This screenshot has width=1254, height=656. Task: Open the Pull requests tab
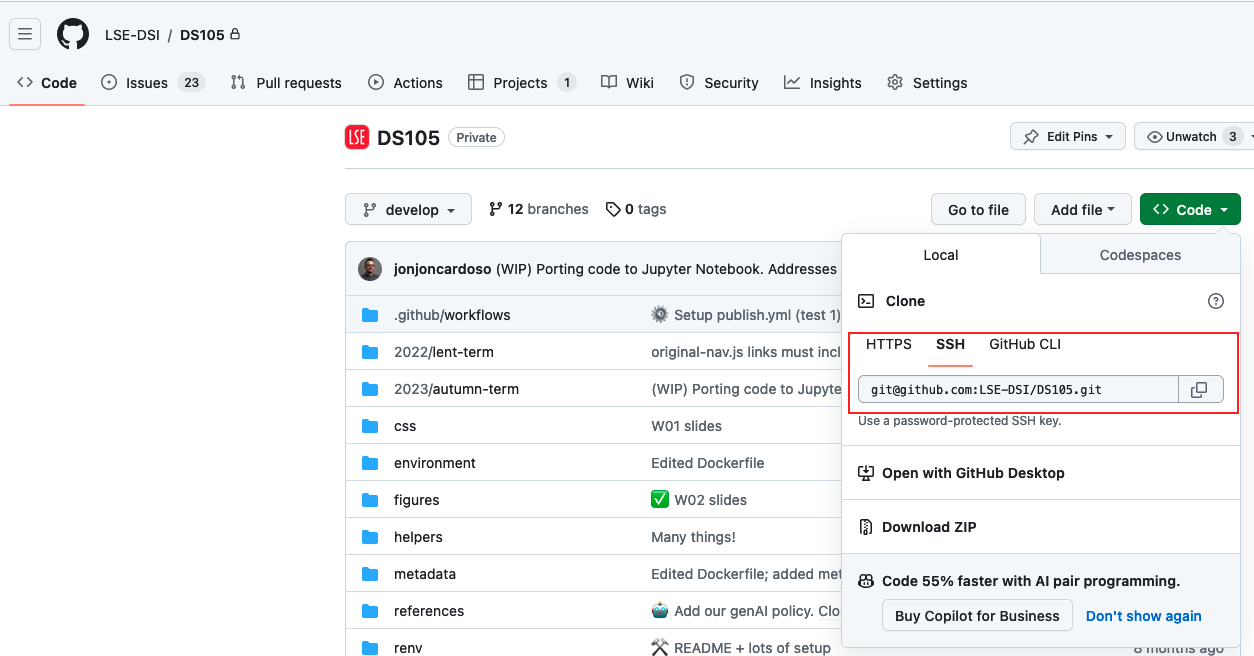click(286, 83)
